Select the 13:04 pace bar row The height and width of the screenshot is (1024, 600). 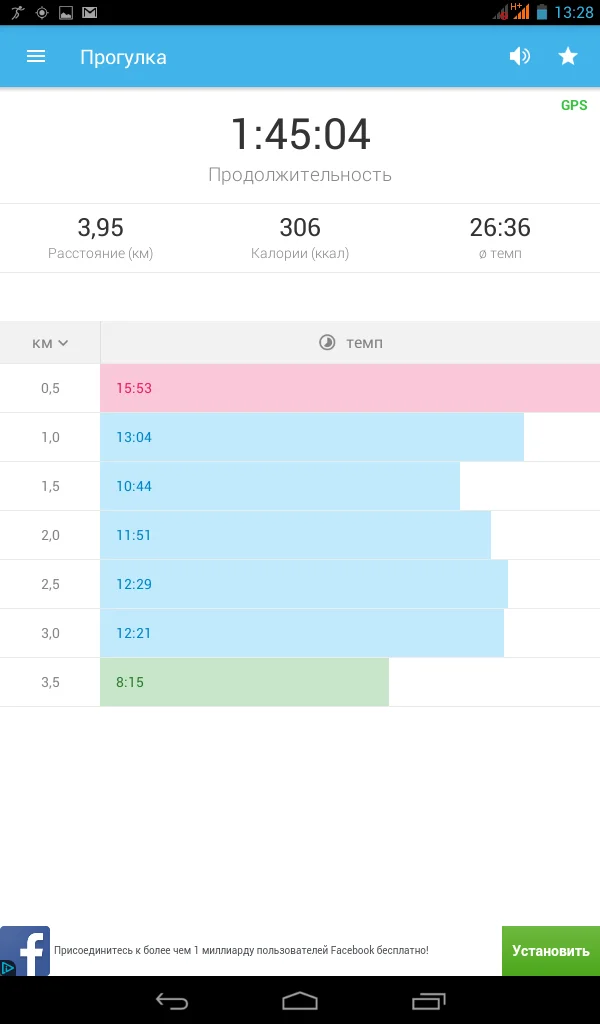point(312,437)
